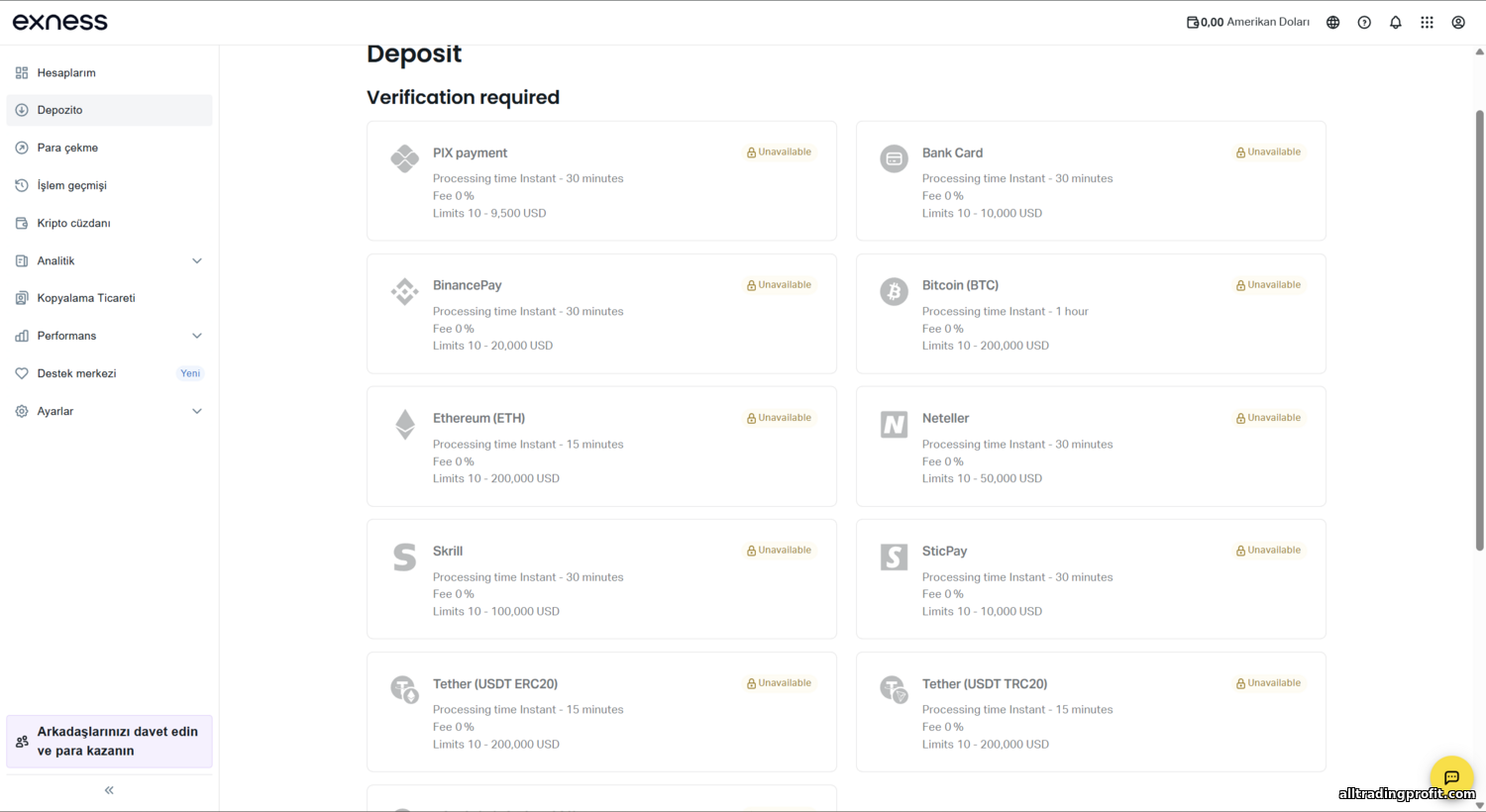Screen dimensions: 1486x812
Task: Open the apps grid icon
Action: point(1427,23)
